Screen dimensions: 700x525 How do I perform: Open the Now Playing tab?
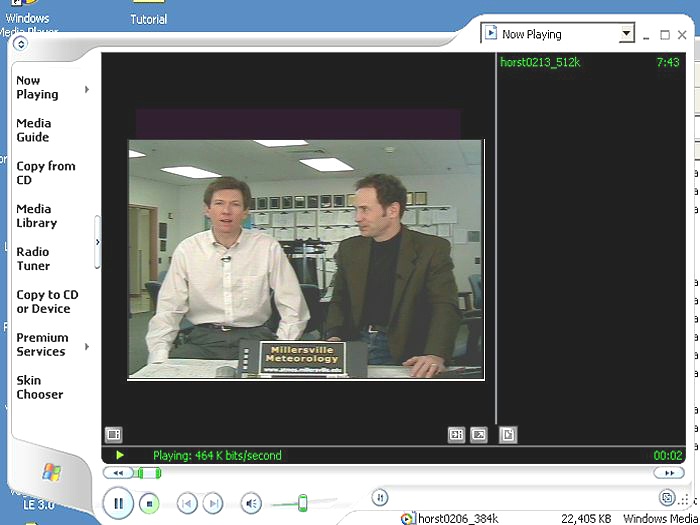pos(37,88)
